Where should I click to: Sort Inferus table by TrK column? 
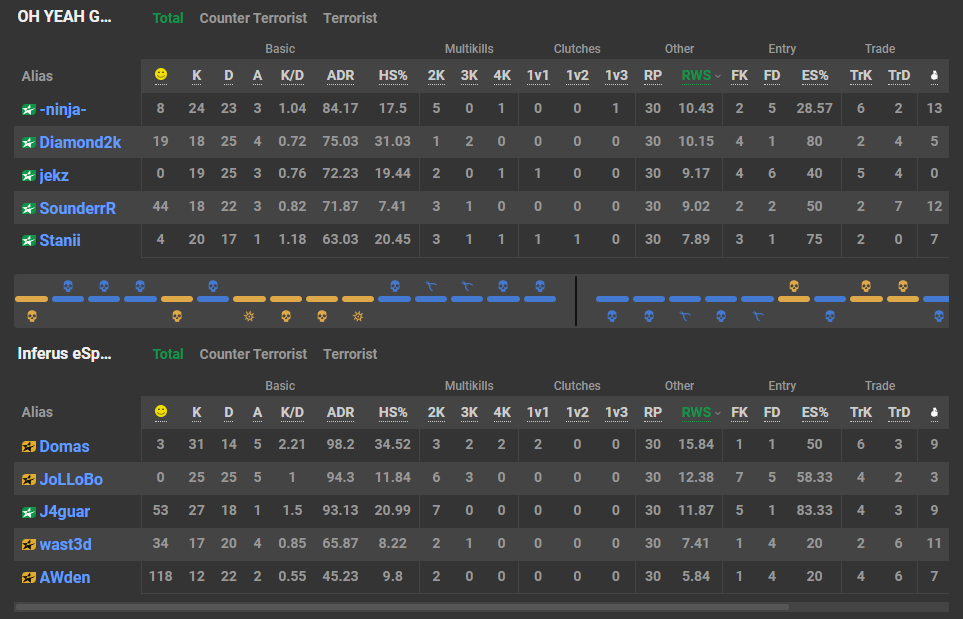860,412
